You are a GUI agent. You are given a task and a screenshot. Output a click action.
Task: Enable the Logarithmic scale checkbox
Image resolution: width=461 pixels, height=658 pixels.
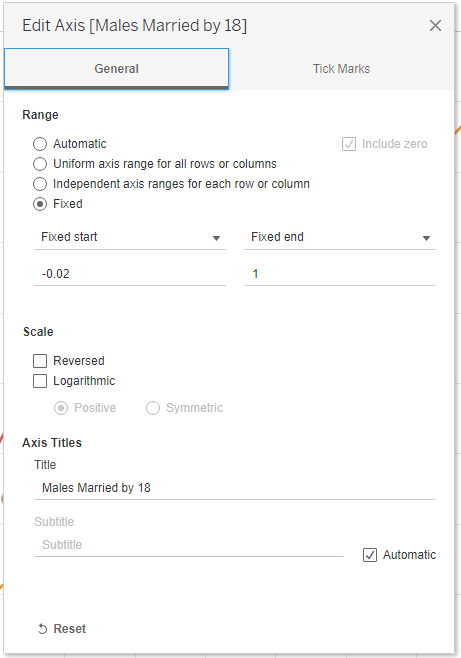tap(40, 381)
